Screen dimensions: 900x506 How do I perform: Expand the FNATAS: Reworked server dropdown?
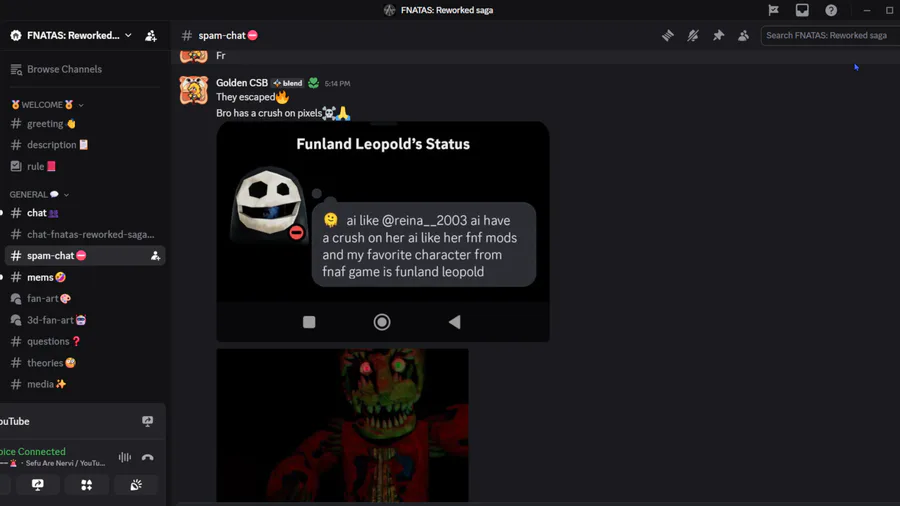(x=71, y=36)
